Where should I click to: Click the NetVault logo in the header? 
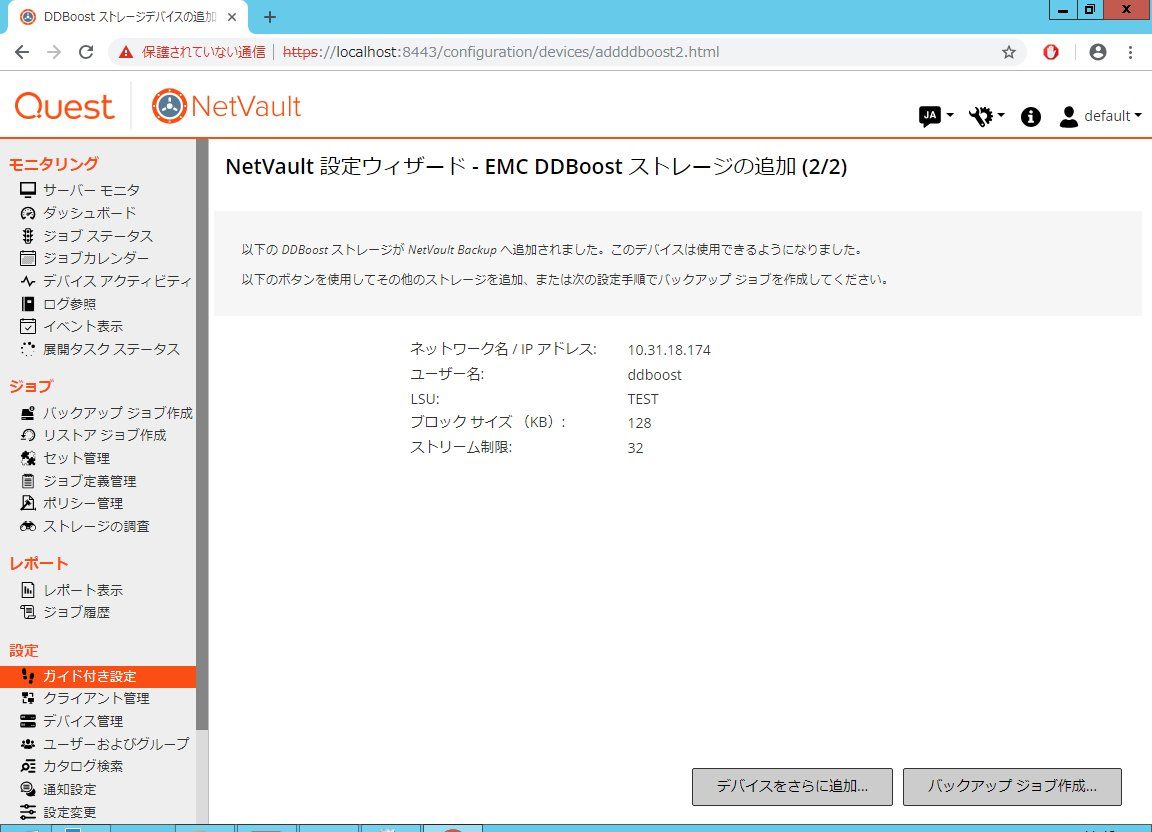pyautogui.click(x=226, y=106)
